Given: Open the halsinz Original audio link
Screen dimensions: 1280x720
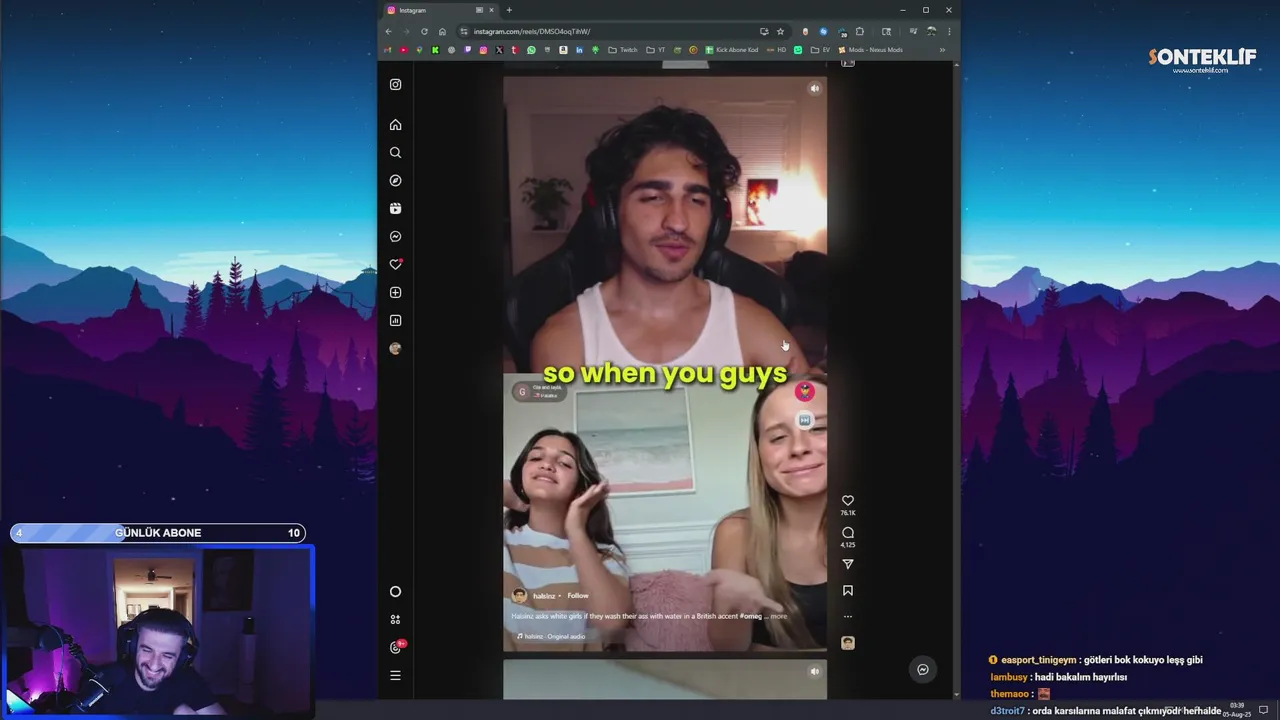Looking at the screenshot, I should pyautogui.click(x=550, y=636).
